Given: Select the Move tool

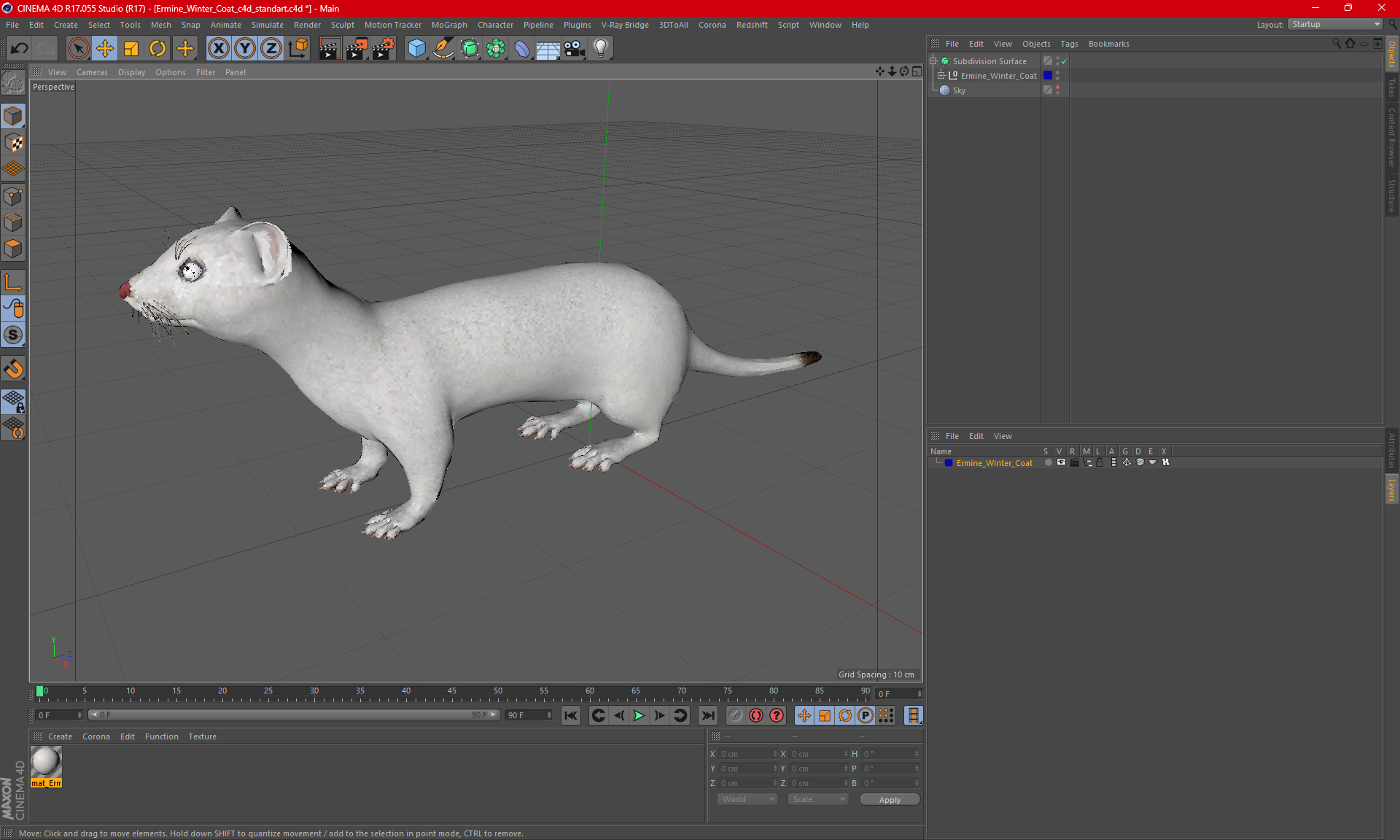Looking at the screenshot, I should [105, 49].
